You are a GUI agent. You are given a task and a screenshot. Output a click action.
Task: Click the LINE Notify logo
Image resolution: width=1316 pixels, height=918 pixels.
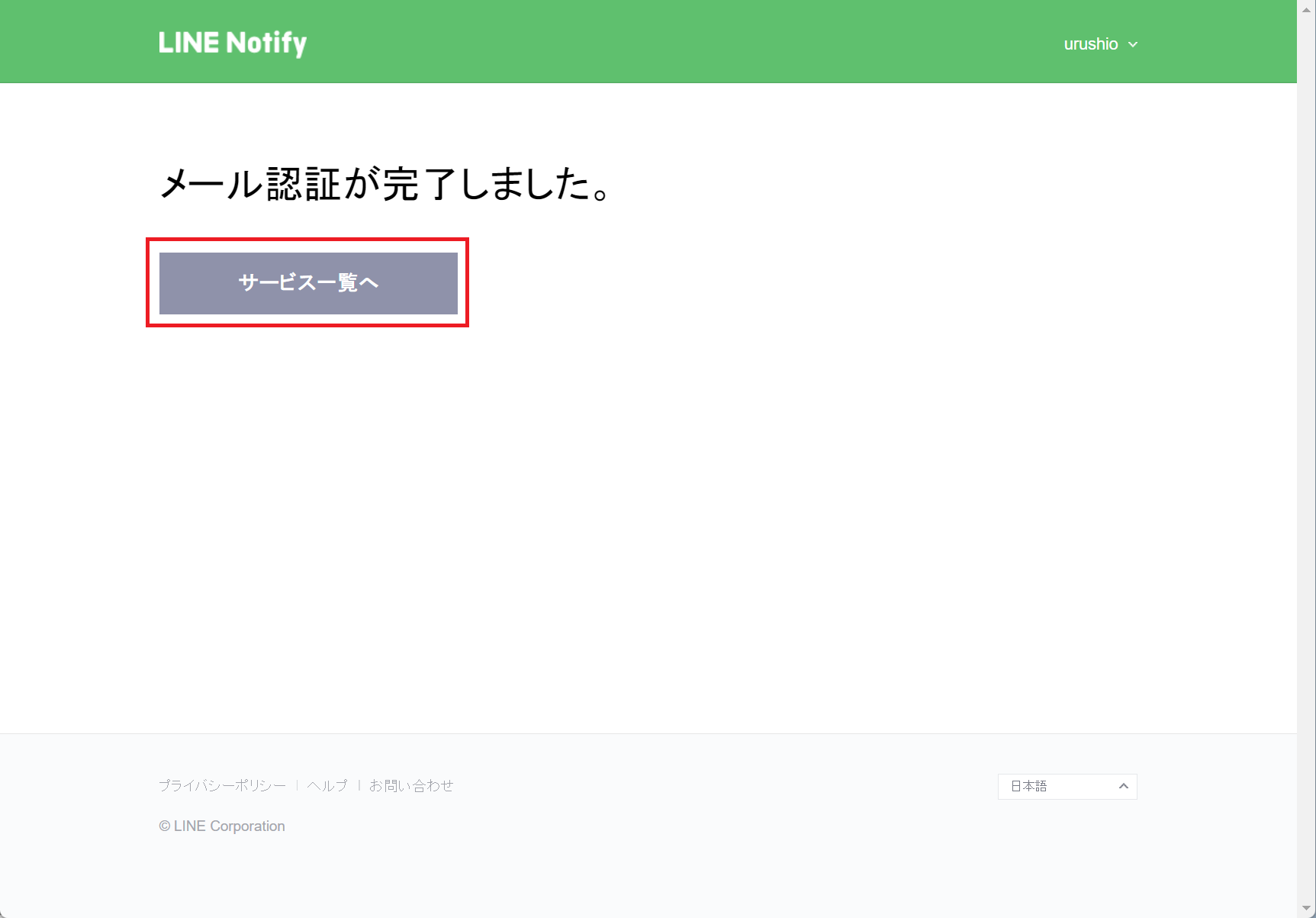coord(233,43)
